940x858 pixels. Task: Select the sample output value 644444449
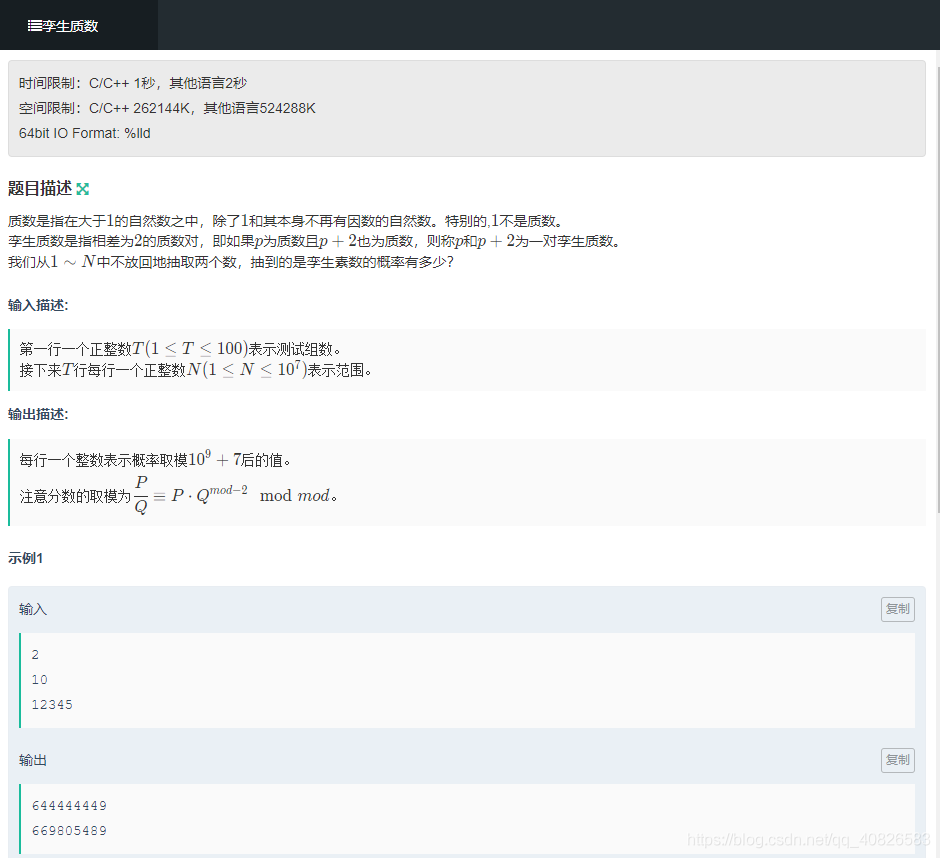point(70,805)
